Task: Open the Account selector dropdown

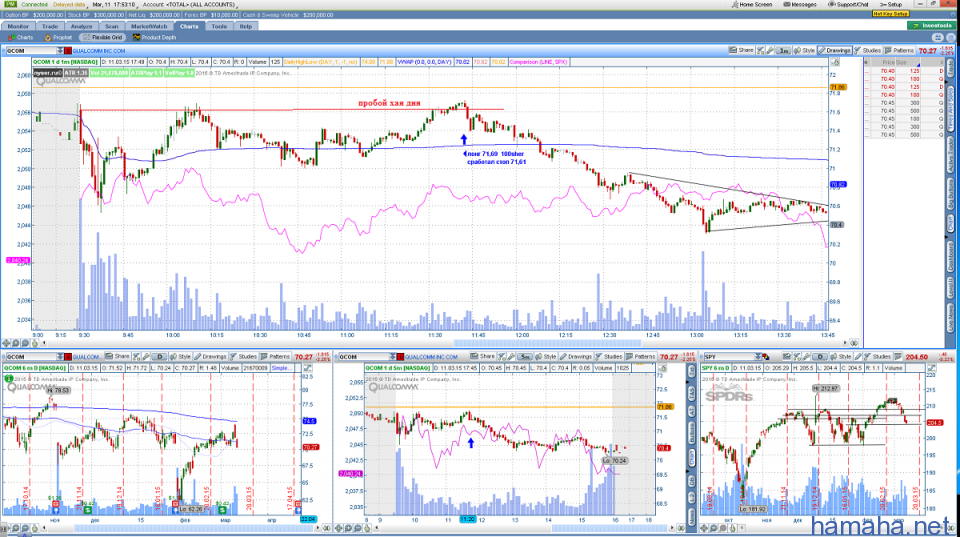Action: point(189,4)
